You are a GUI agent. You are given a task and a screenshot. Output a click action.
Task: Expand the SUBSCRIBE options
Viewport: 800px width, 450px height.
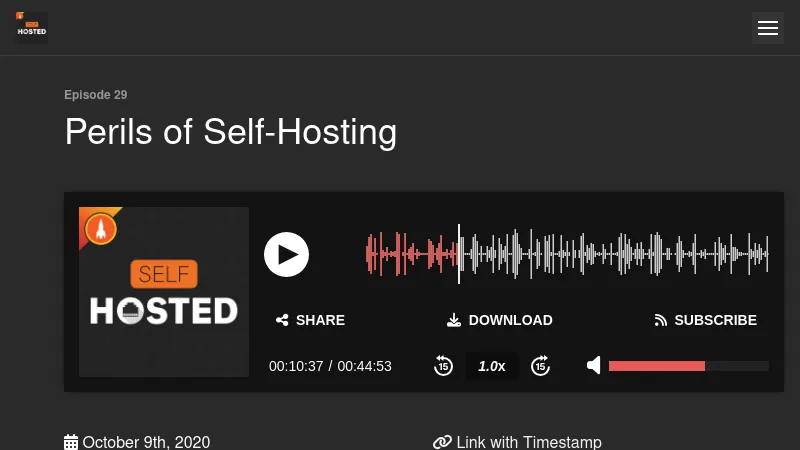[x=715, y=320]
